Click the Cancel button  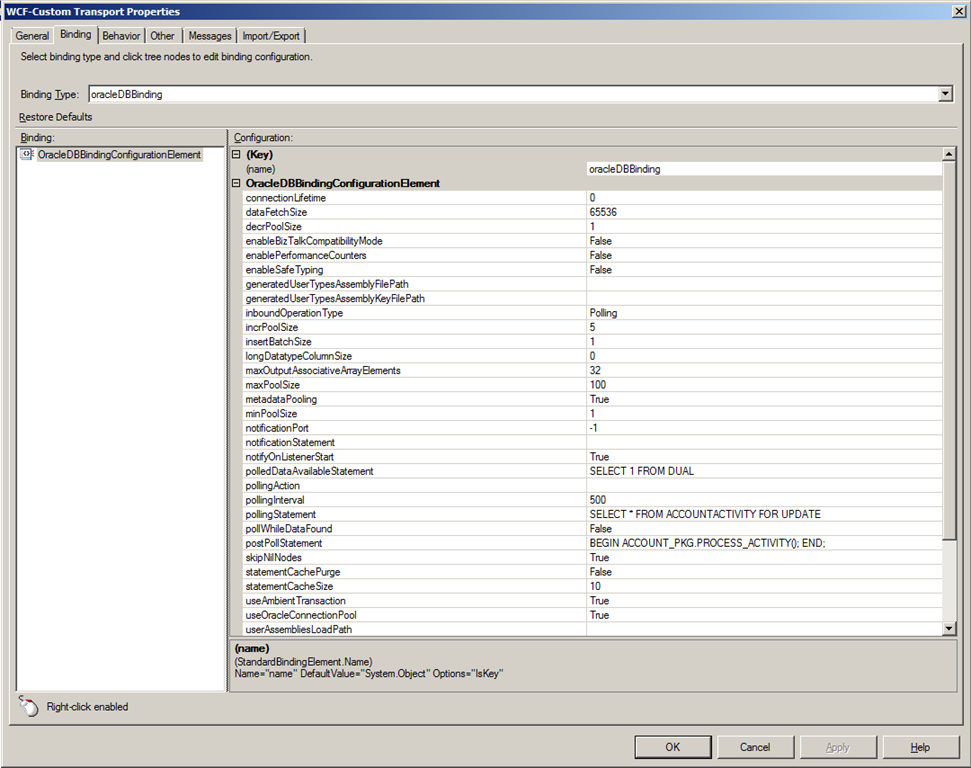(x=755, y=747)
